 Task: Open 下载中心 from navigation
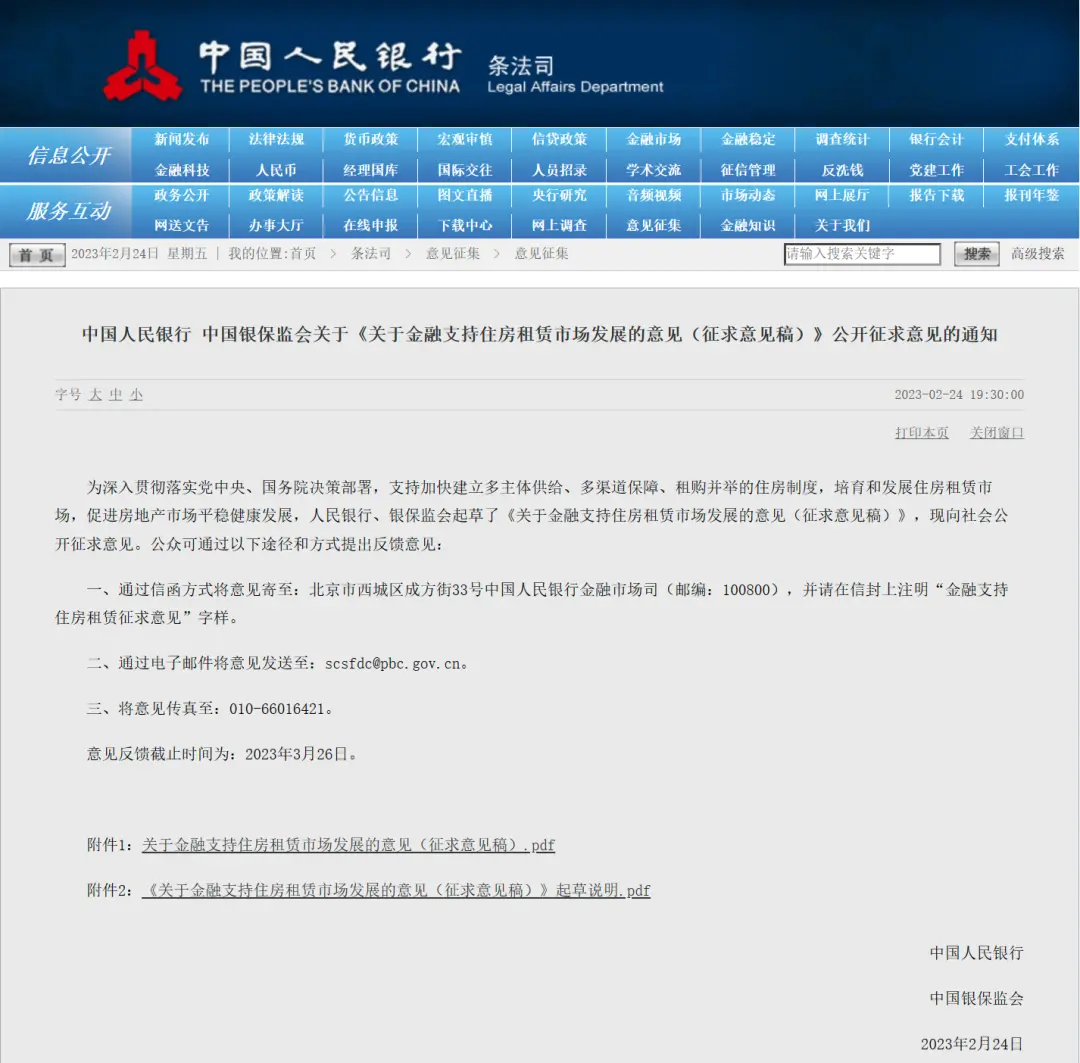tap(465, 225)
